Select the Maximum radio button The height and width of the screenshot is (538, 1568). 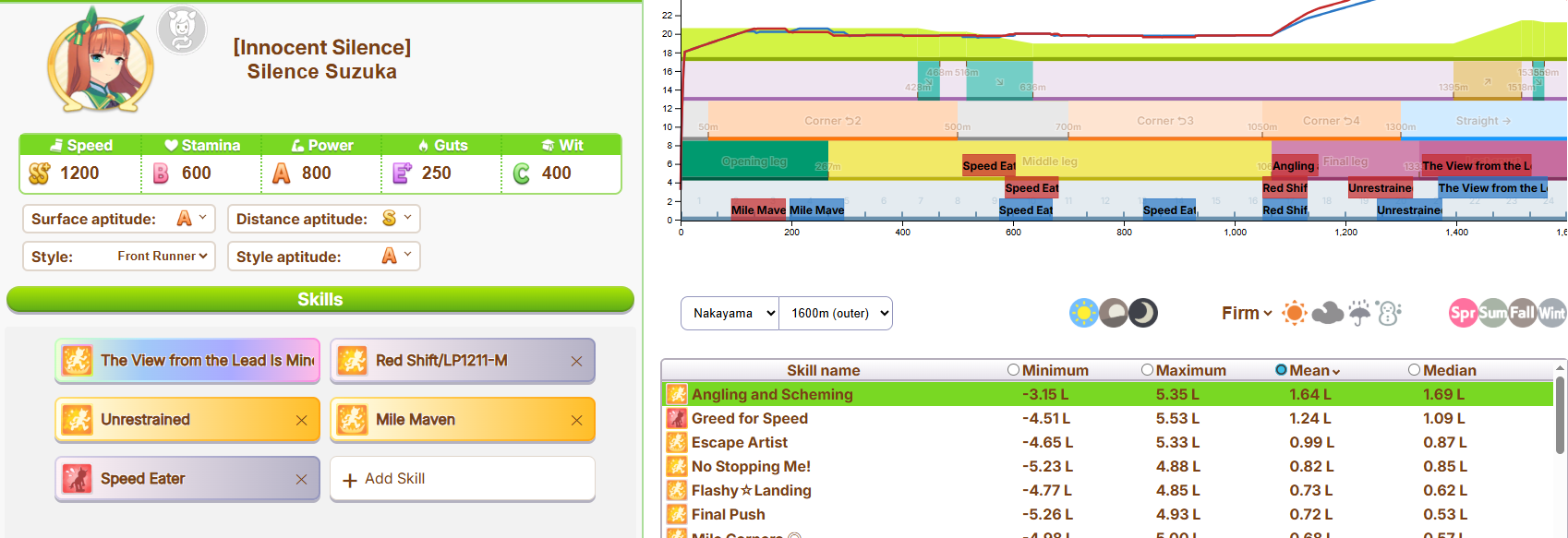(x=1147, y=370)
